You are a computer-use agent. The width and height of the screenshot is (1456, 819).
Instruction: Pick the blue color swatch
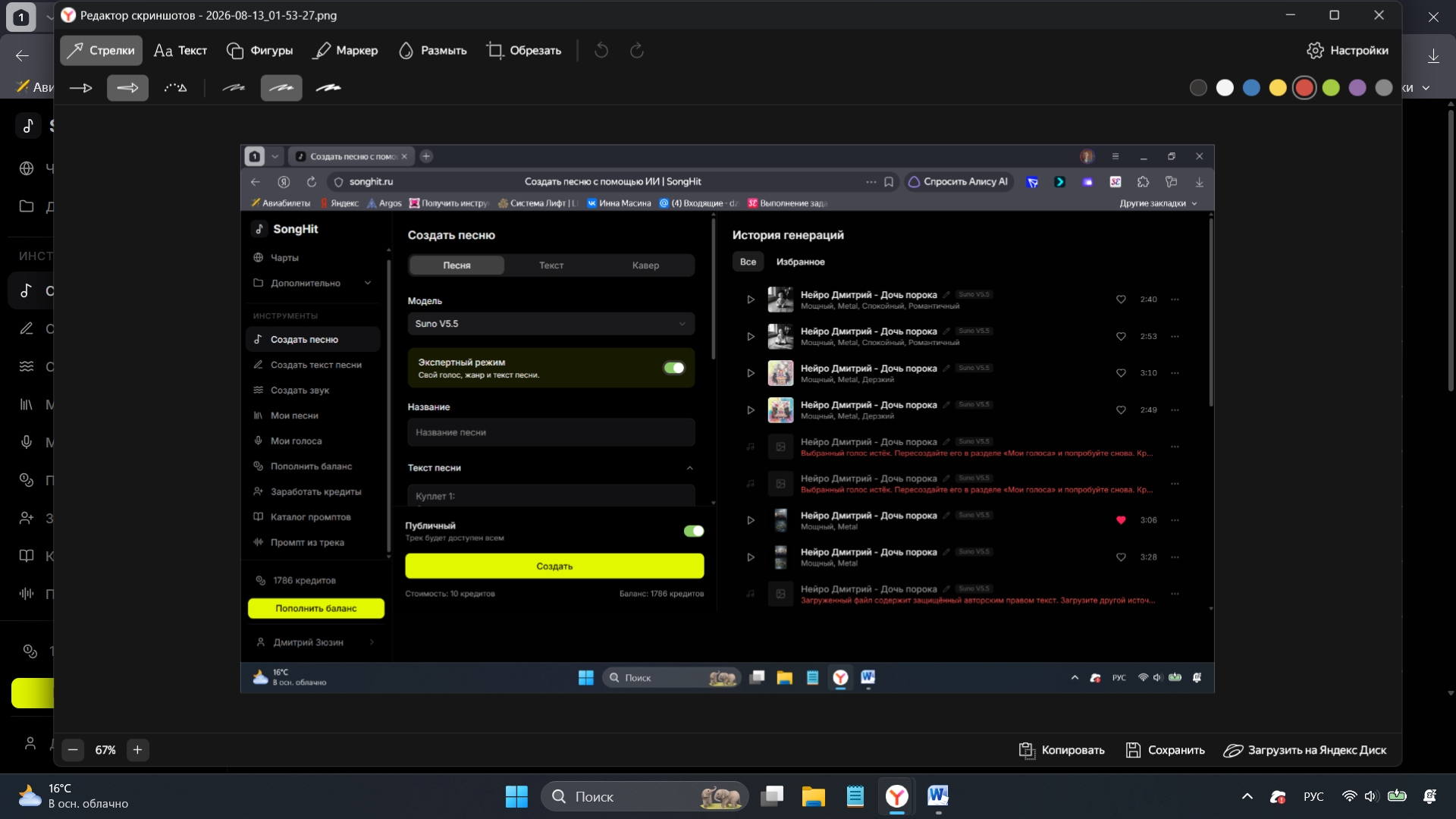click(x=1251, y=88)
